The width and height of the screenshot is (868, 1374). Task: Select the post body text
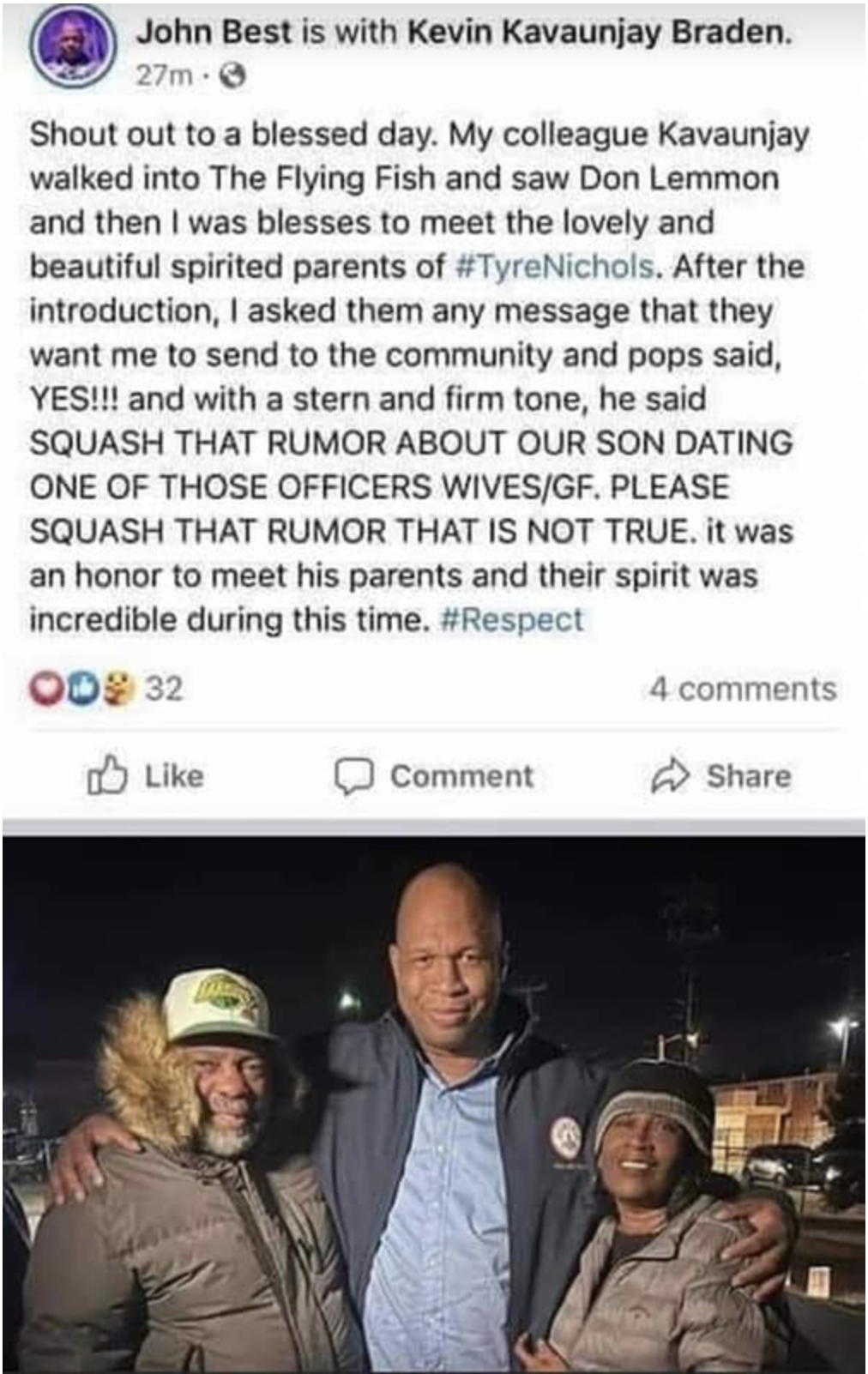pos(419,377)
